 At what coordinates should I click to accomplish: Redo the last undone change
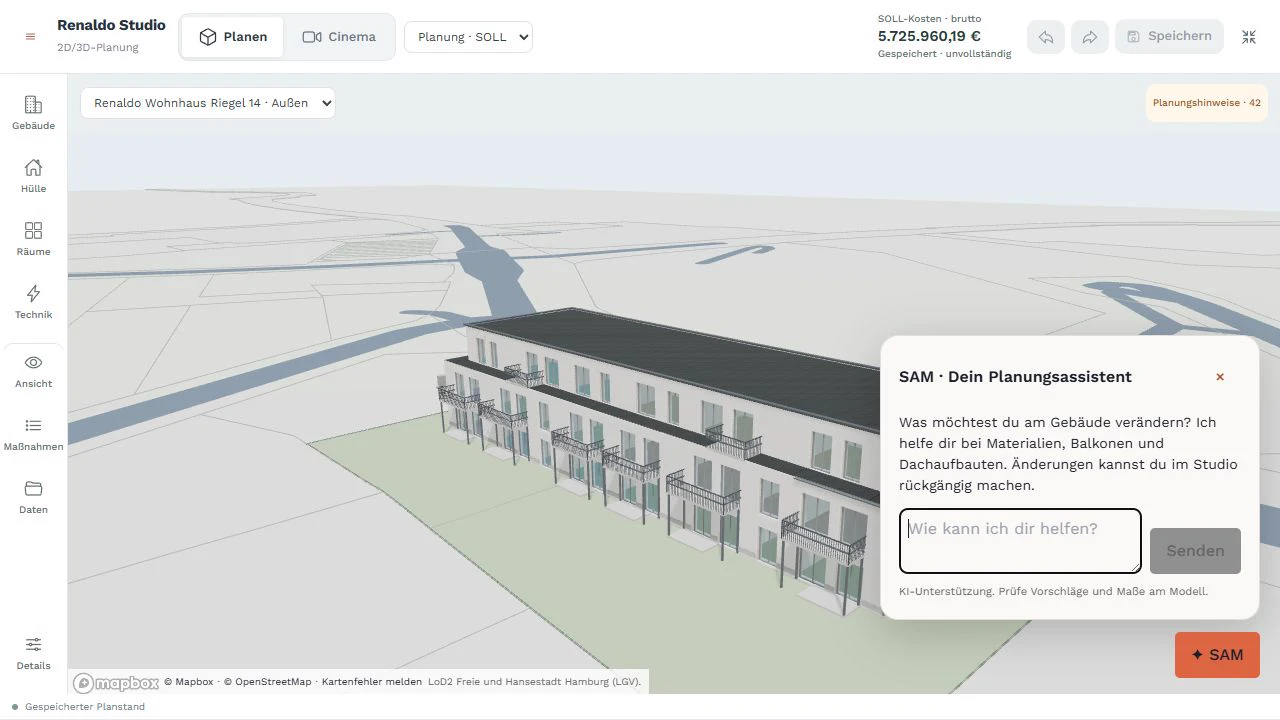coord(1090,37)
